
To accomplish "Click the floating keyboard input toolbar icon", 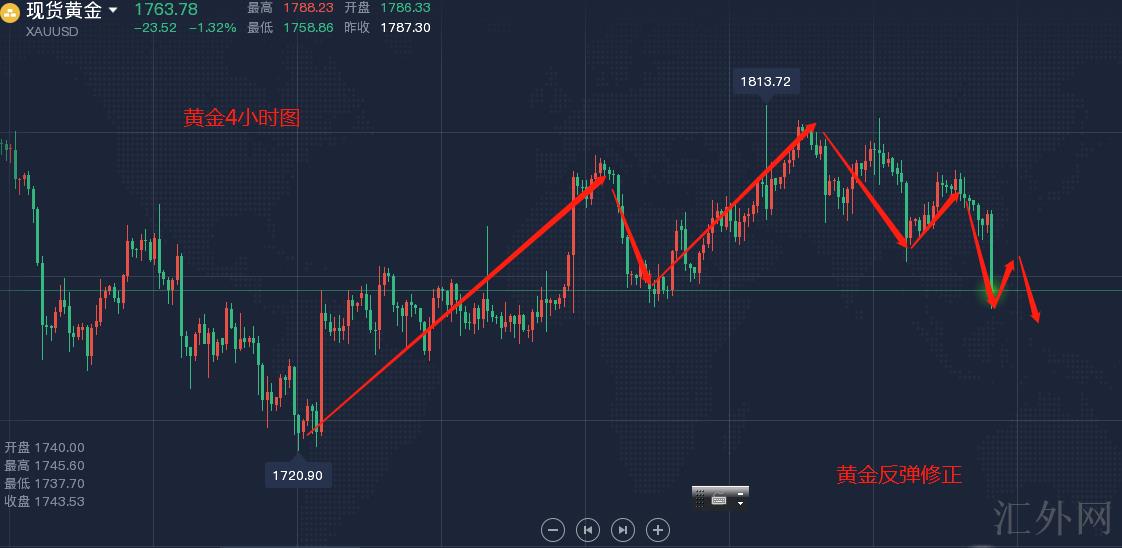I will pos(719,500).
